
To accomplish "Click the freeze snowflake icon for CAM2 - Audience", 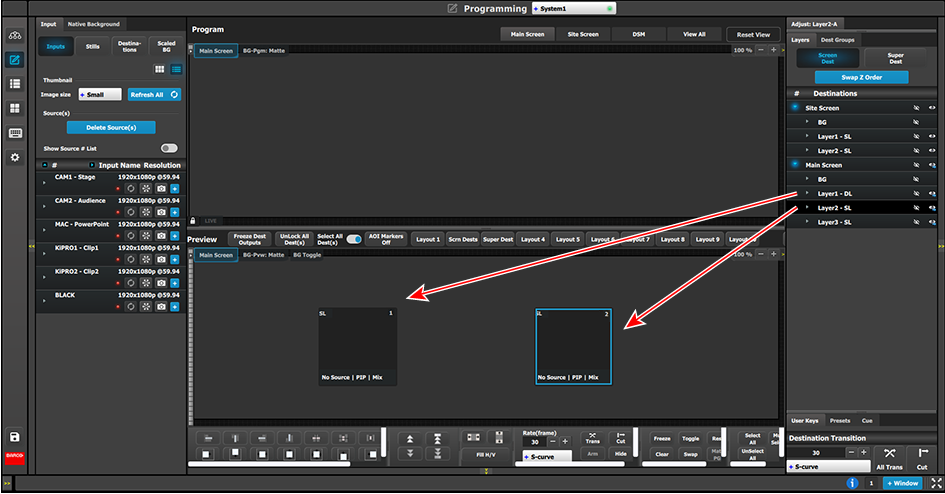I will coord(146,212).
